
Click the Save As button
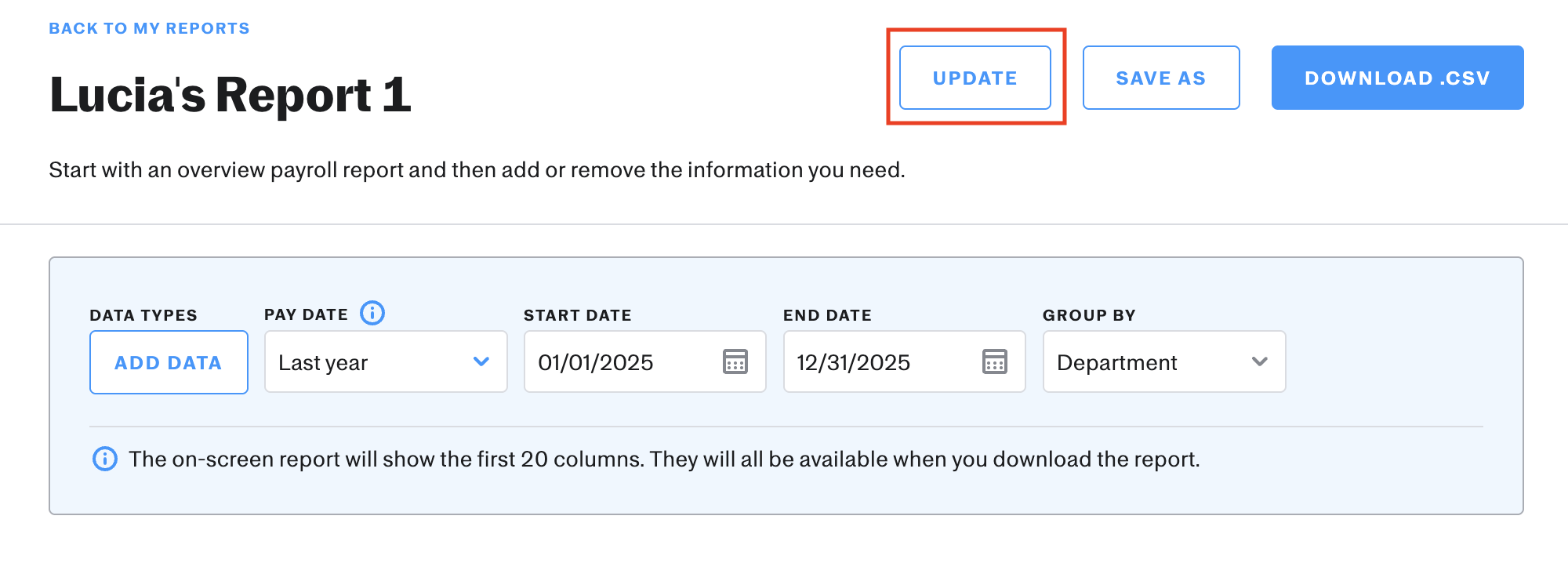tap(1160, 78)
